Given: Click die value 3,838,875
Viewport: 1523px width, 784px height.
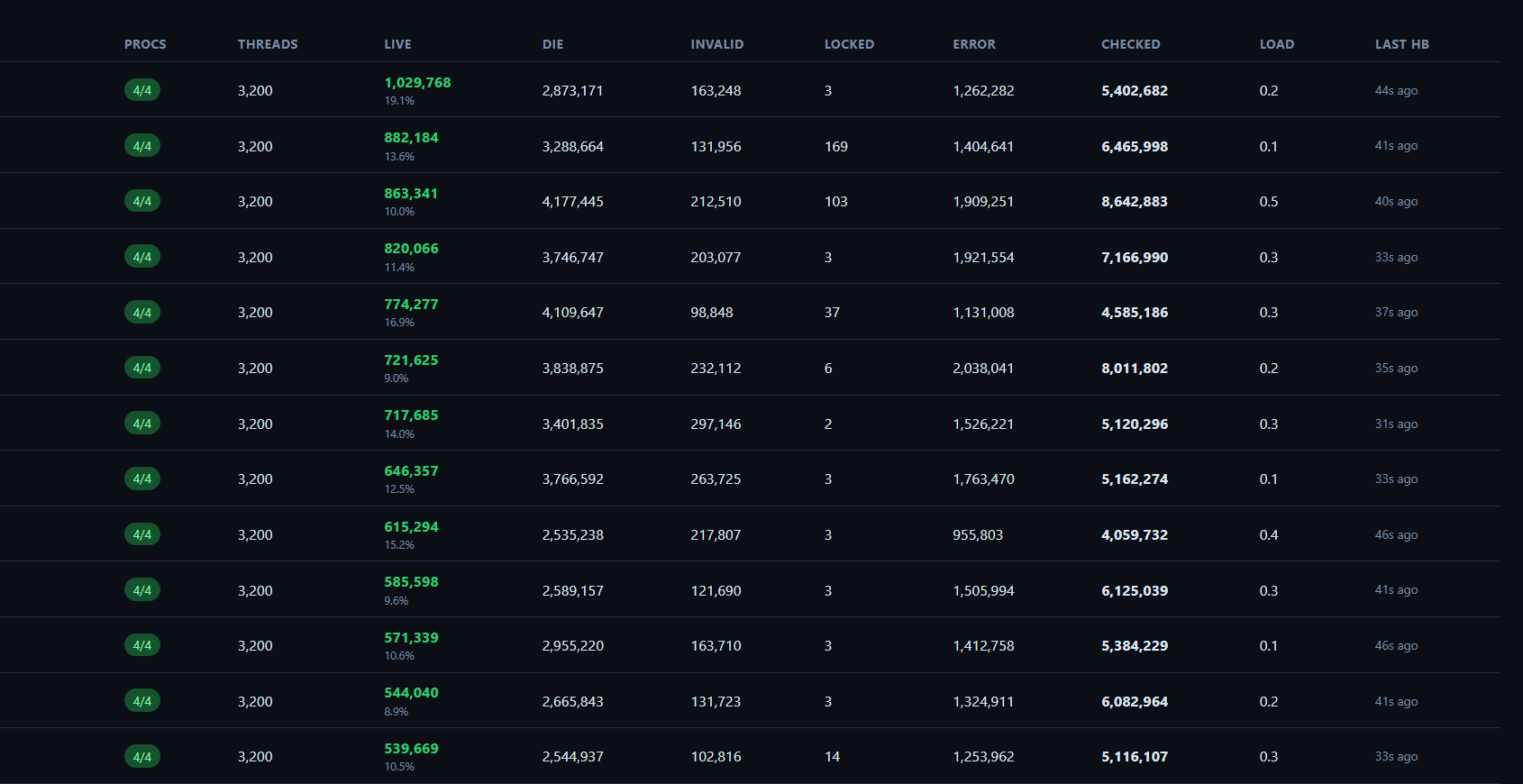Looking at the screenshot, I should (572, 369).
